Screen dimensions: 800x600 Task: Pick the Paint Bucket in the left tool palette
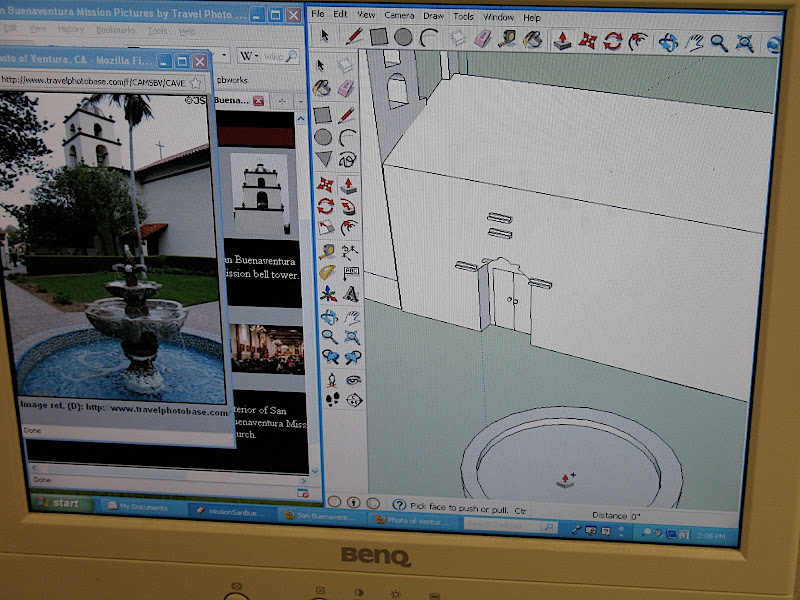pyautogui.click(x=321, y=88)
